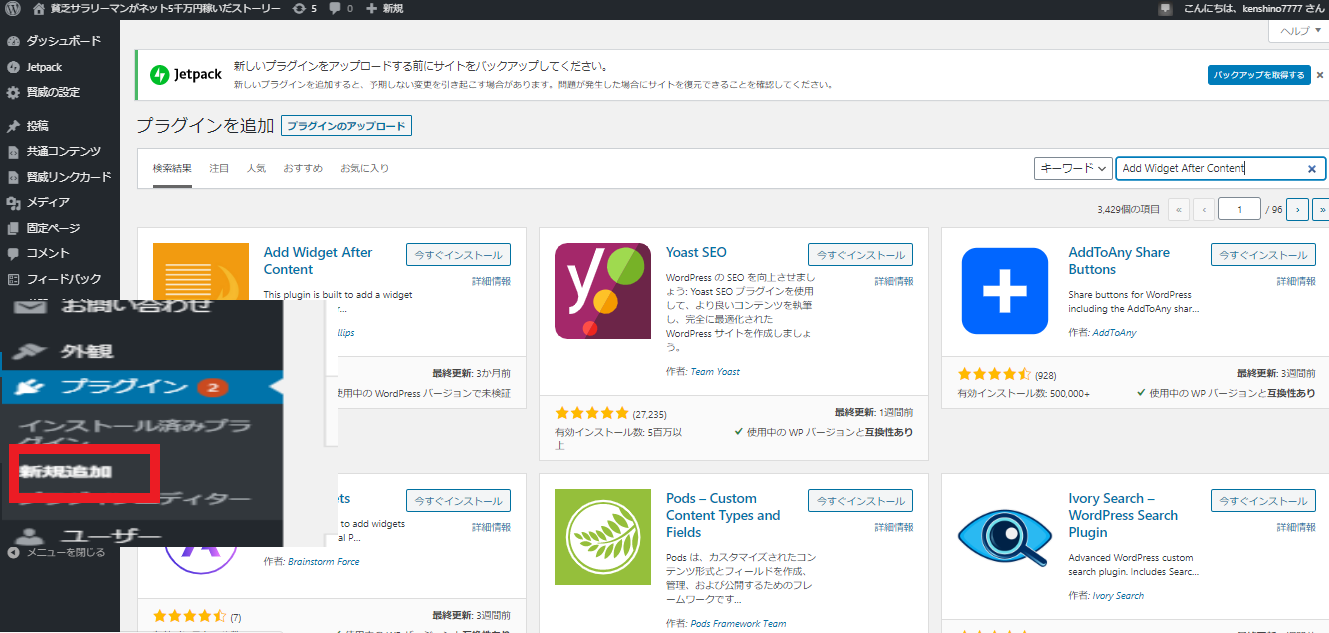Open the Ivory Search title link

(x=1123, y=515)
